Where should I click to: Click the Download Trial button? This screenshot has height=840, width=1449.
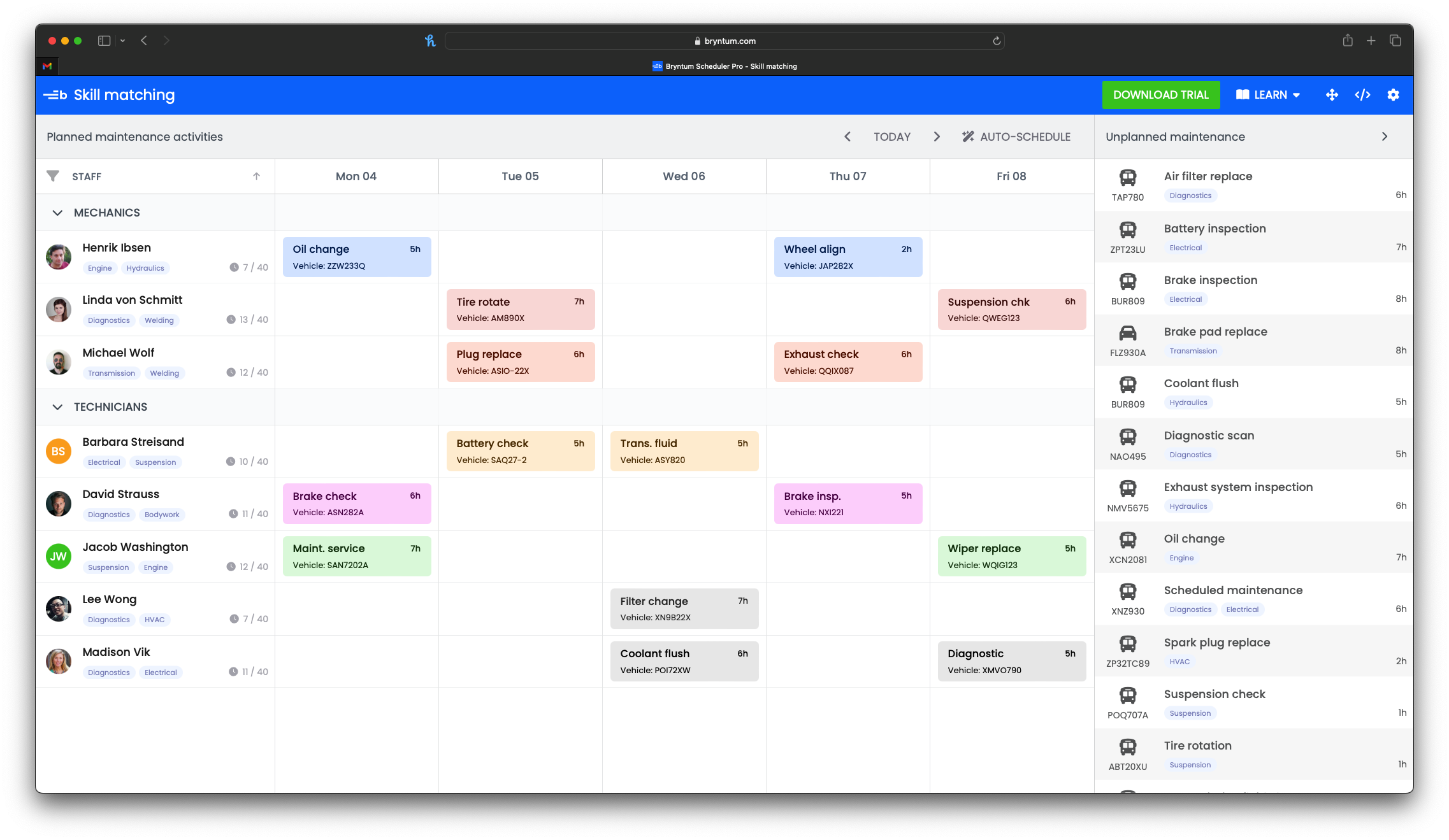tap(1160, 95)
